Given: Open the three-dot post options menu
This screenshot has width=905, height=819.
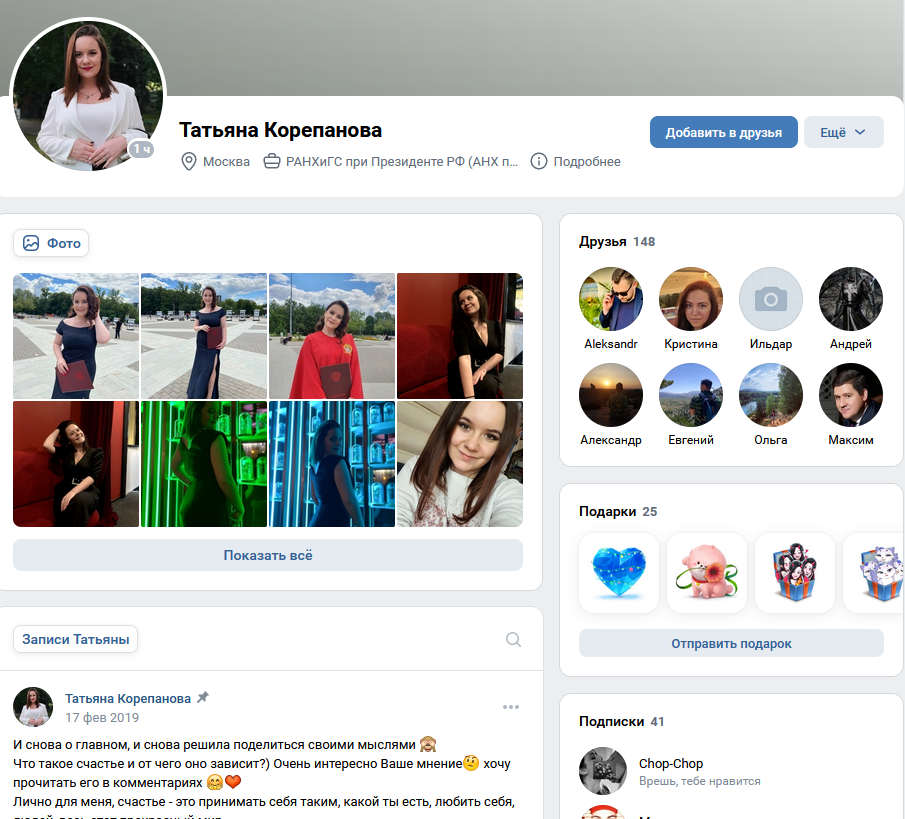Looking at the screenshot, I should pos(511,707).
